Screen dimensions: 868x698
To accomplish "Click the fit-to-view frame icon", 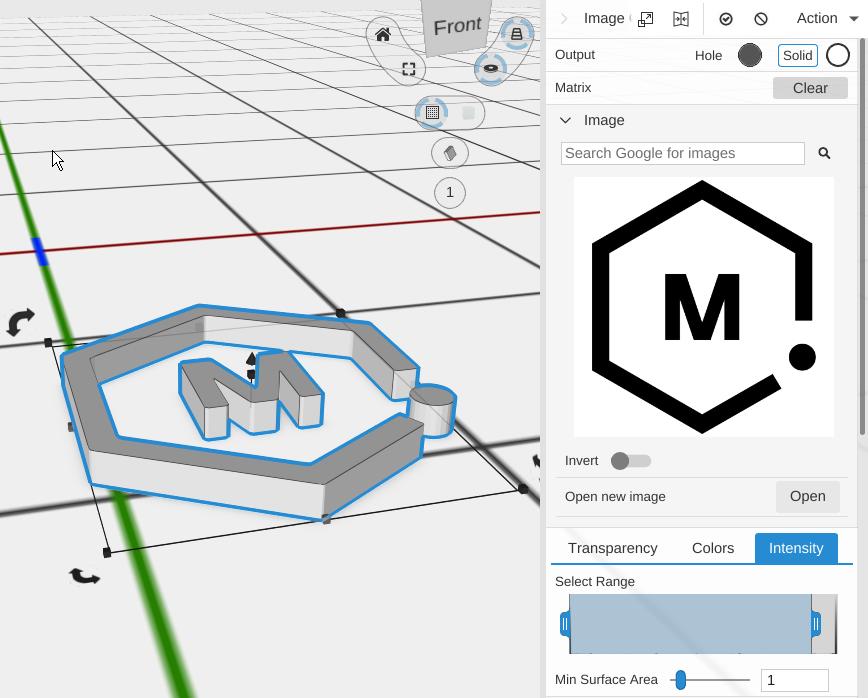I will (x=409, y=69).
